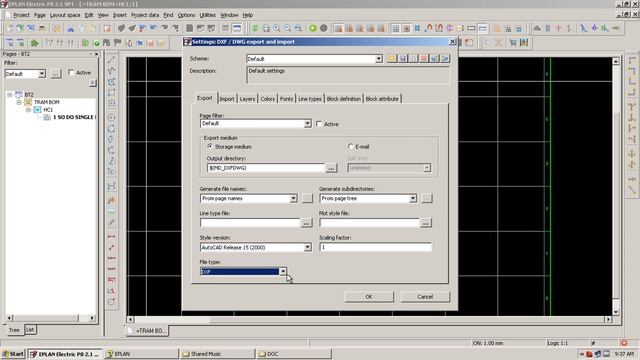Image resolution: width=640 pixels, height=360 pixels.
Task: Switch to the Colors tab
Action: pyautogui.click(x=267, y=99)
